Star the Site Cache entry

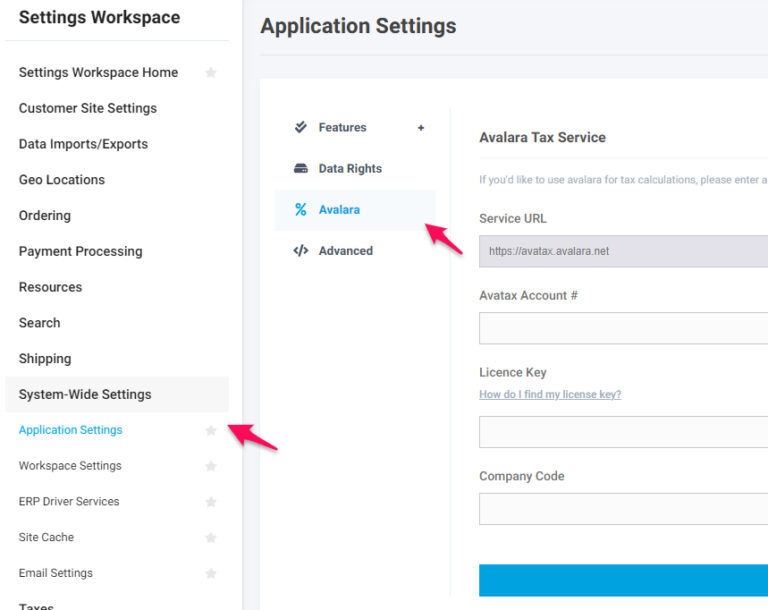click(211, 537)
